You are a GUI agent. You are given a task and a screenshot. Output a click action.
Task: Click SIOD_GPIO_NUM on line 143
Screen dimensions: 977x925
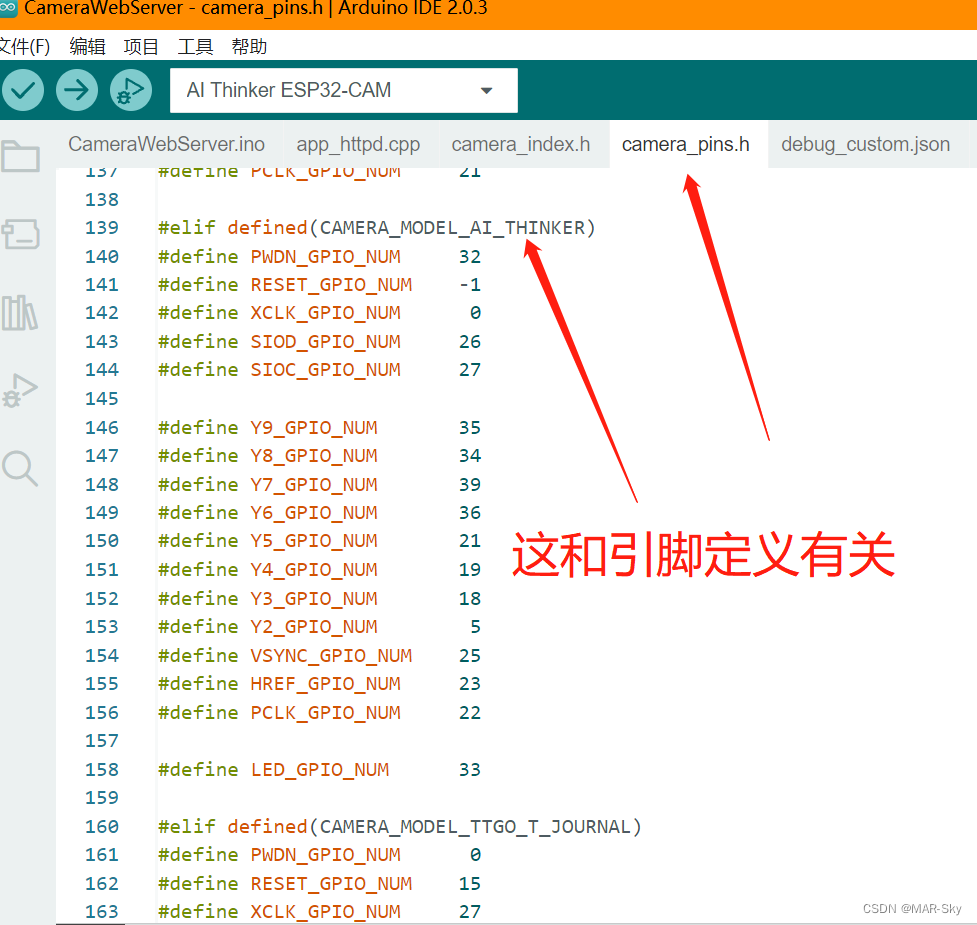point(325,341)
